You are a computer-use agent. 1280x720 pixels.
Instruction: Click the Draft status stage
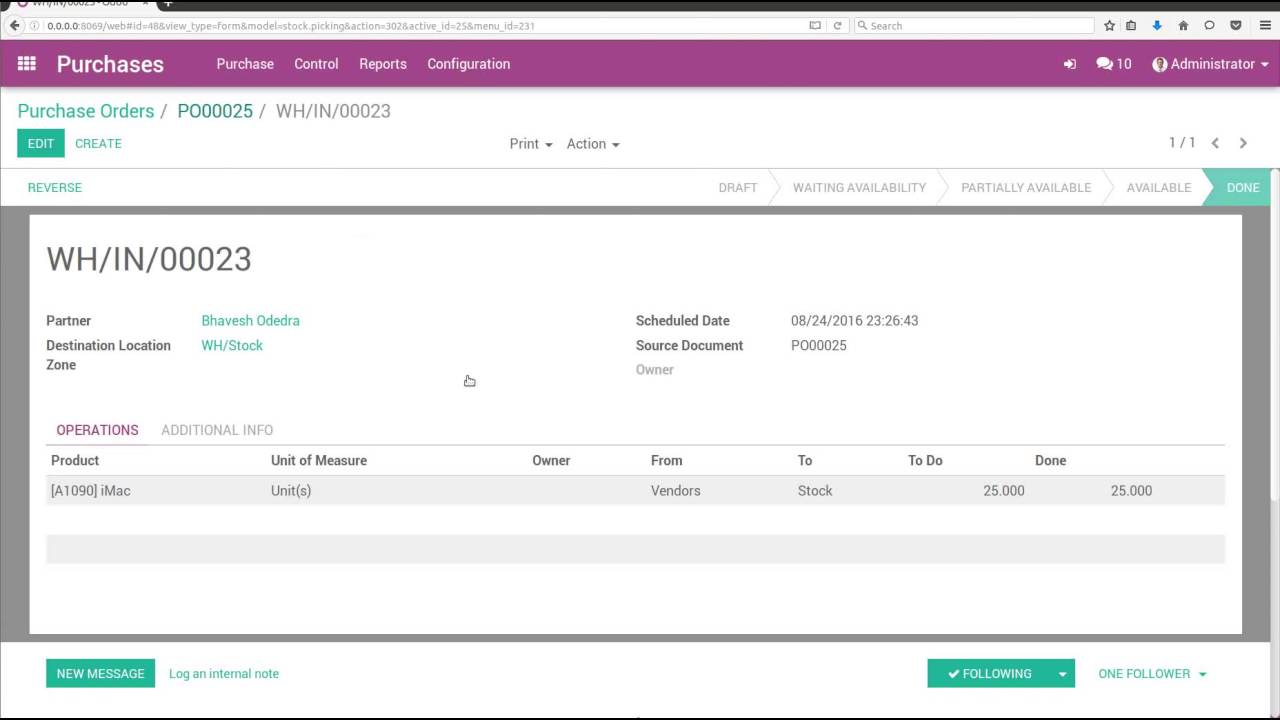coord(738,187)
